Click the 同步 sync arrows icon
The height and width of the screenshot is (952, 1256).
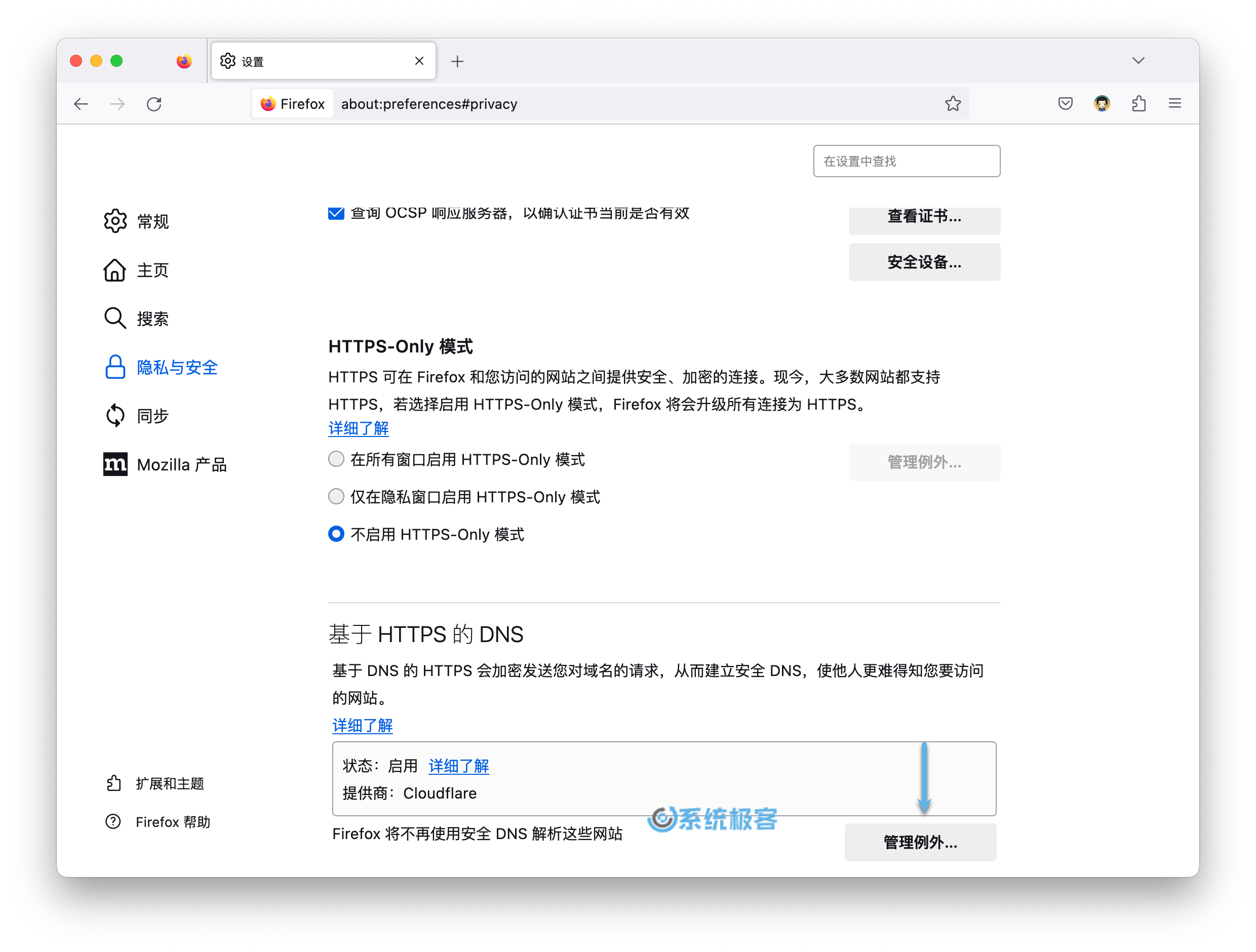click(x=115, y=416)
